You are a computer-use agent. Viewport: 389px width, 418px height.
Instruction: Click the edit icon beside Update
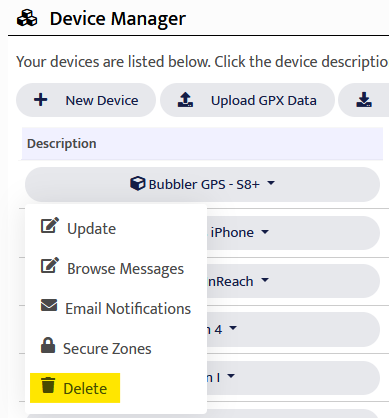[50, 225]
